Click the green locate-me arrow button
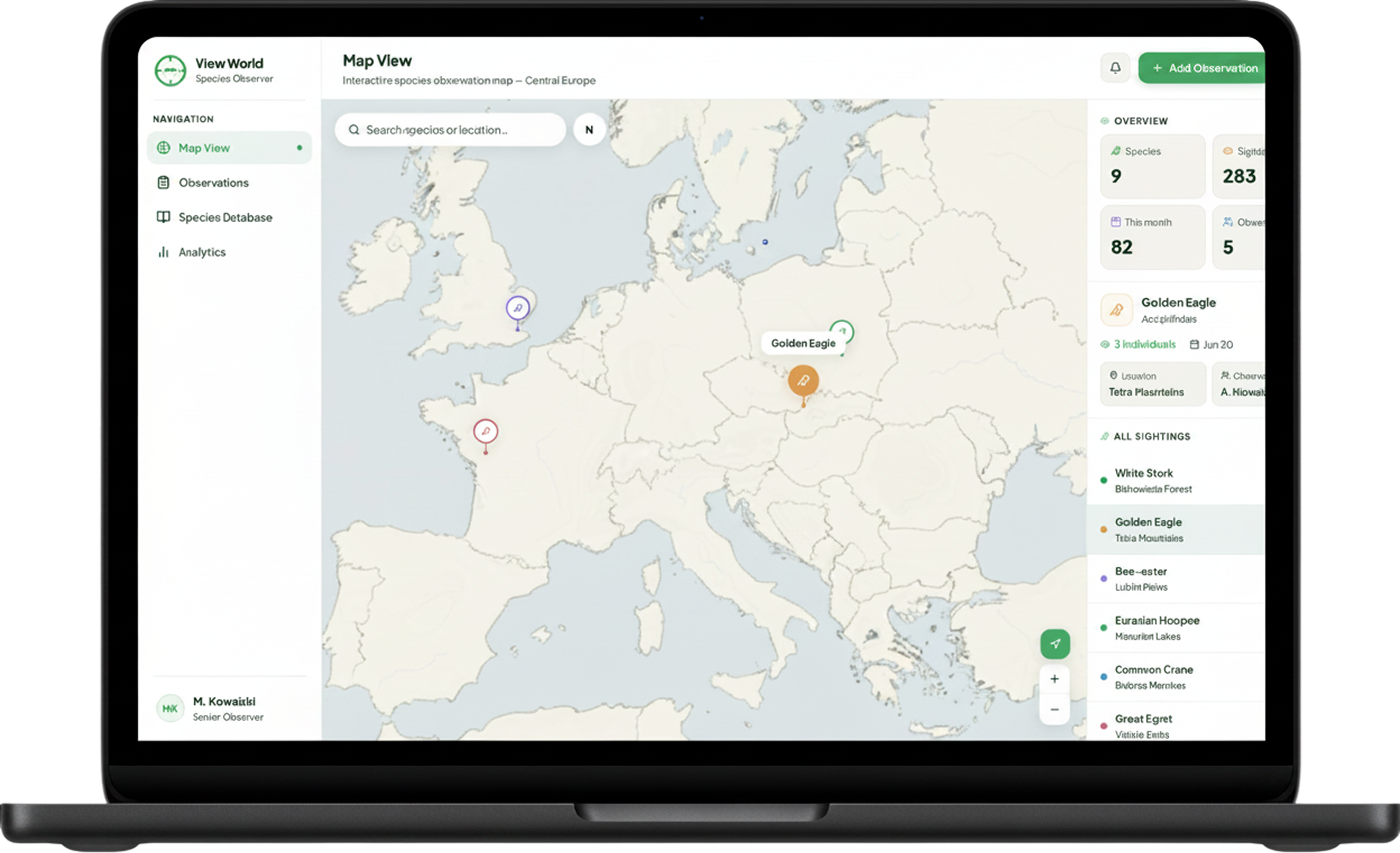 1055,643
